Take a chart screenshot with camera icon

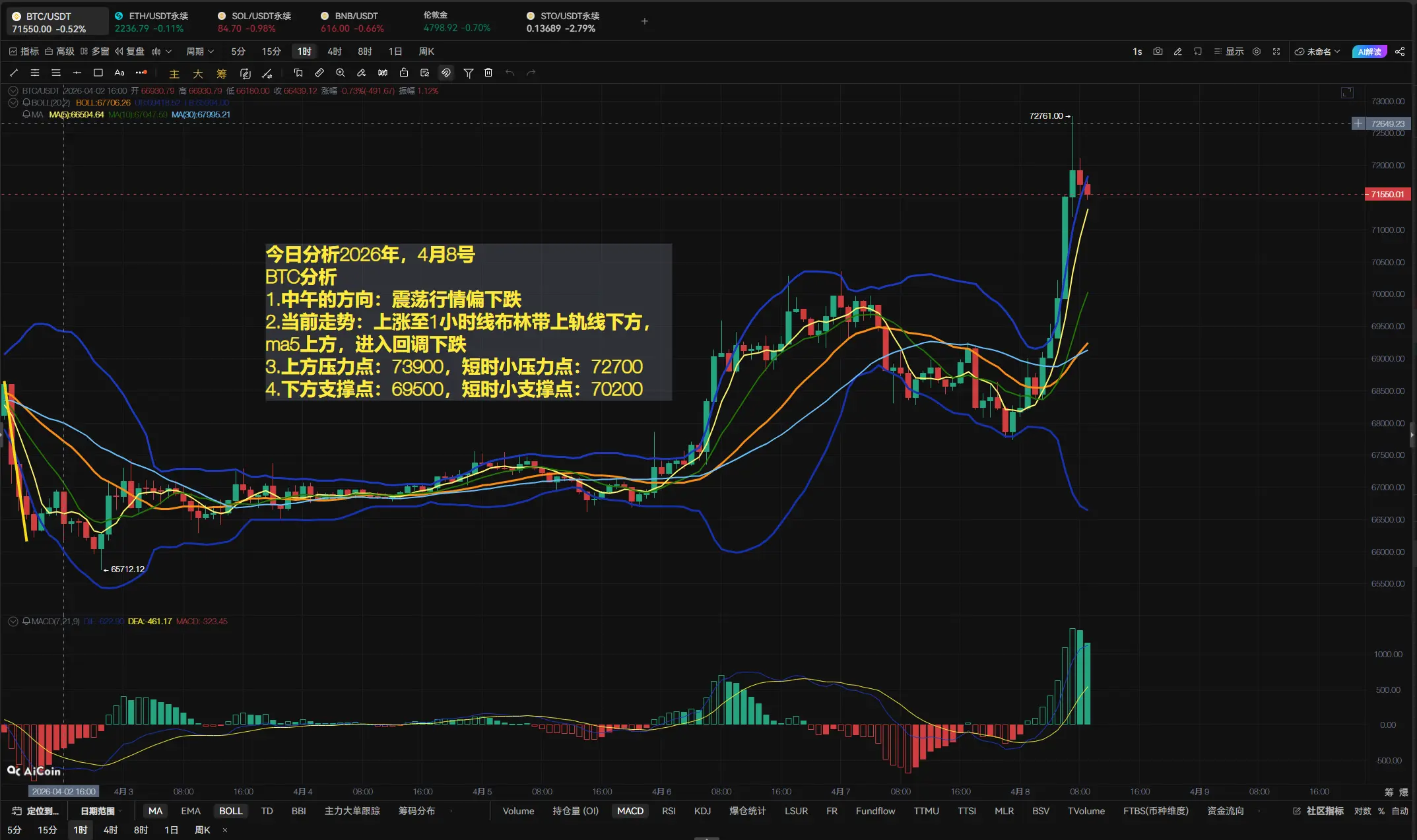pos(1158,51)
